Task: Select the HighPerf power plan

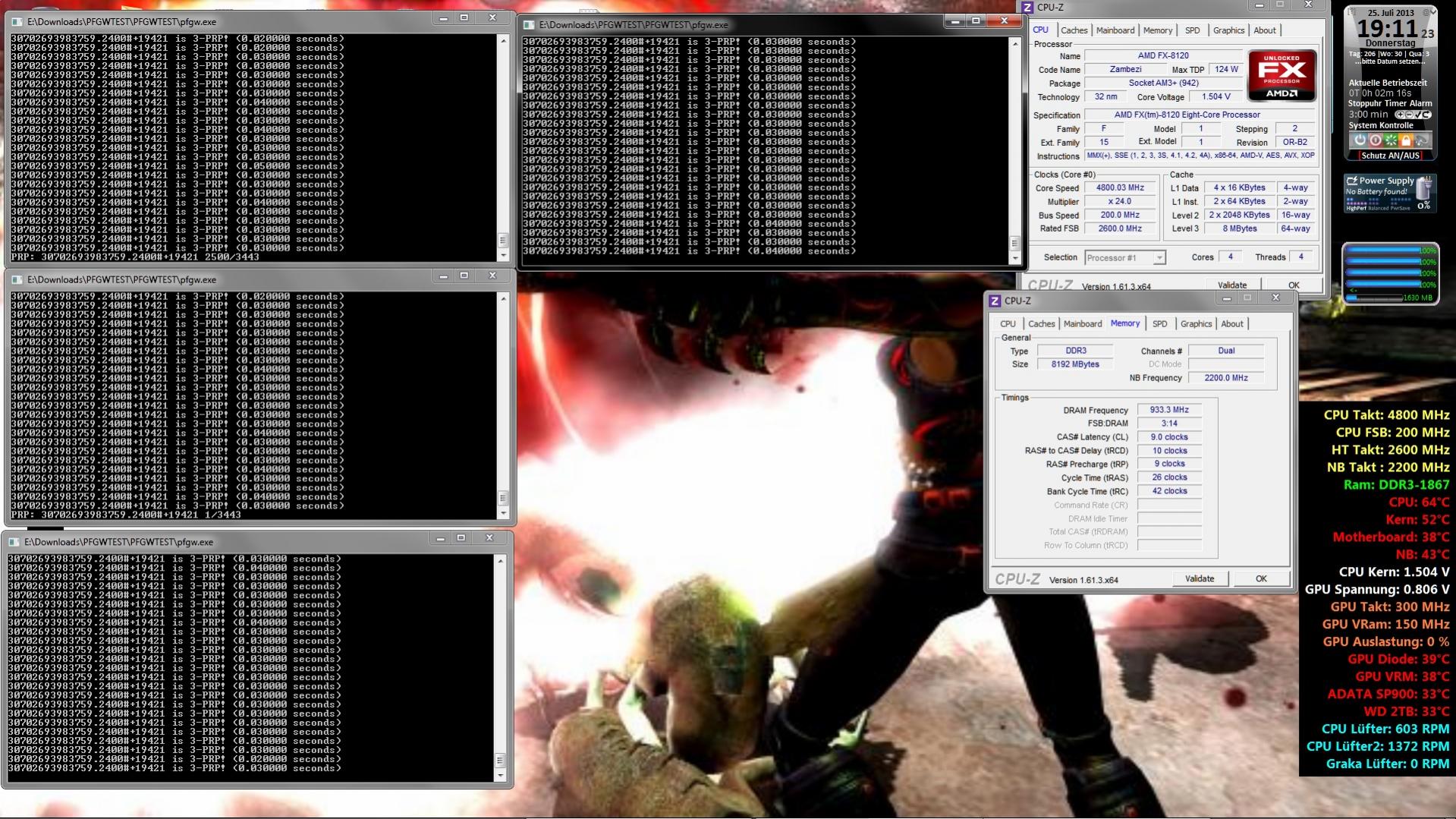Action: (x=1357, y=208)
